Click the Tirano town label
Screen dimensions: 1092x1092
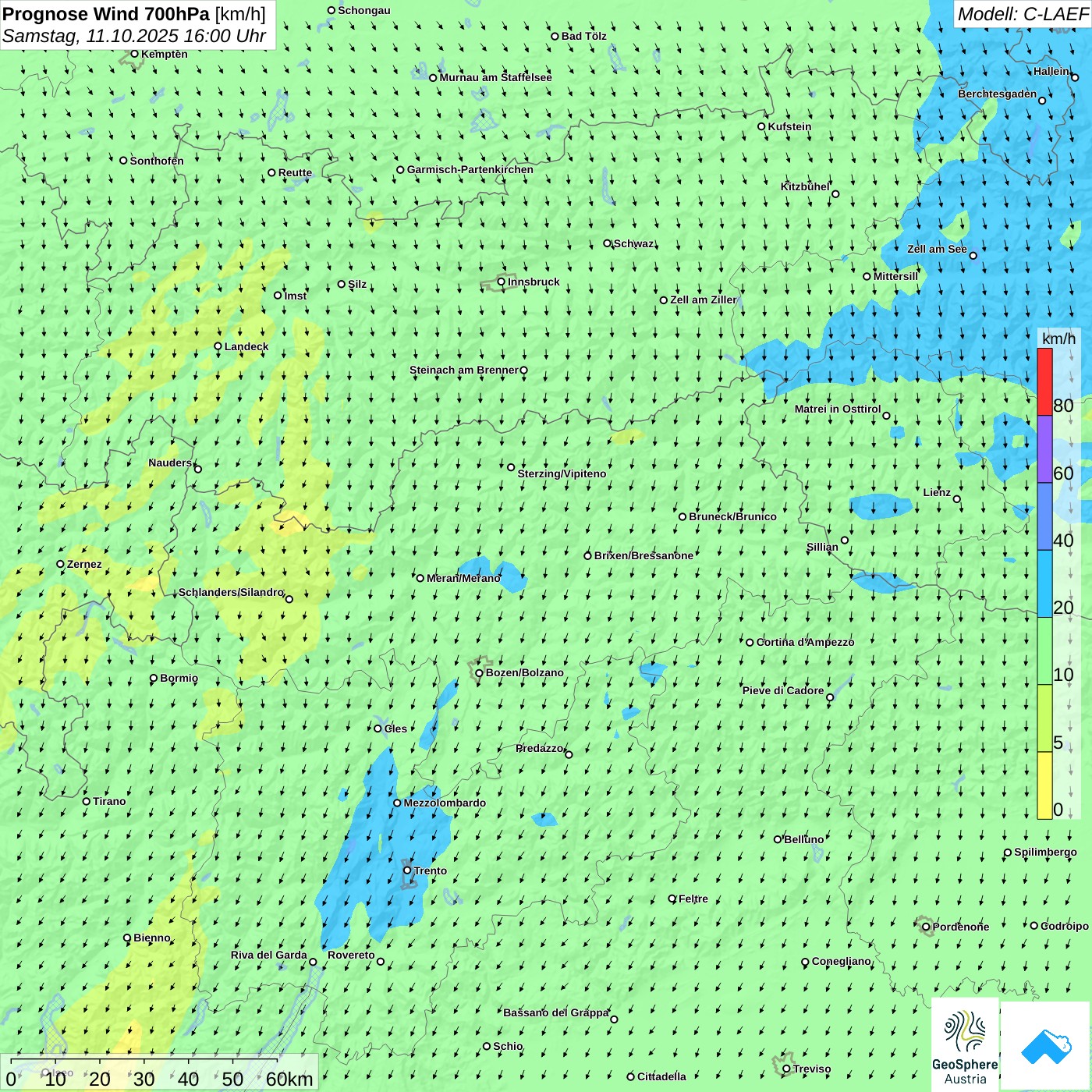109,801
